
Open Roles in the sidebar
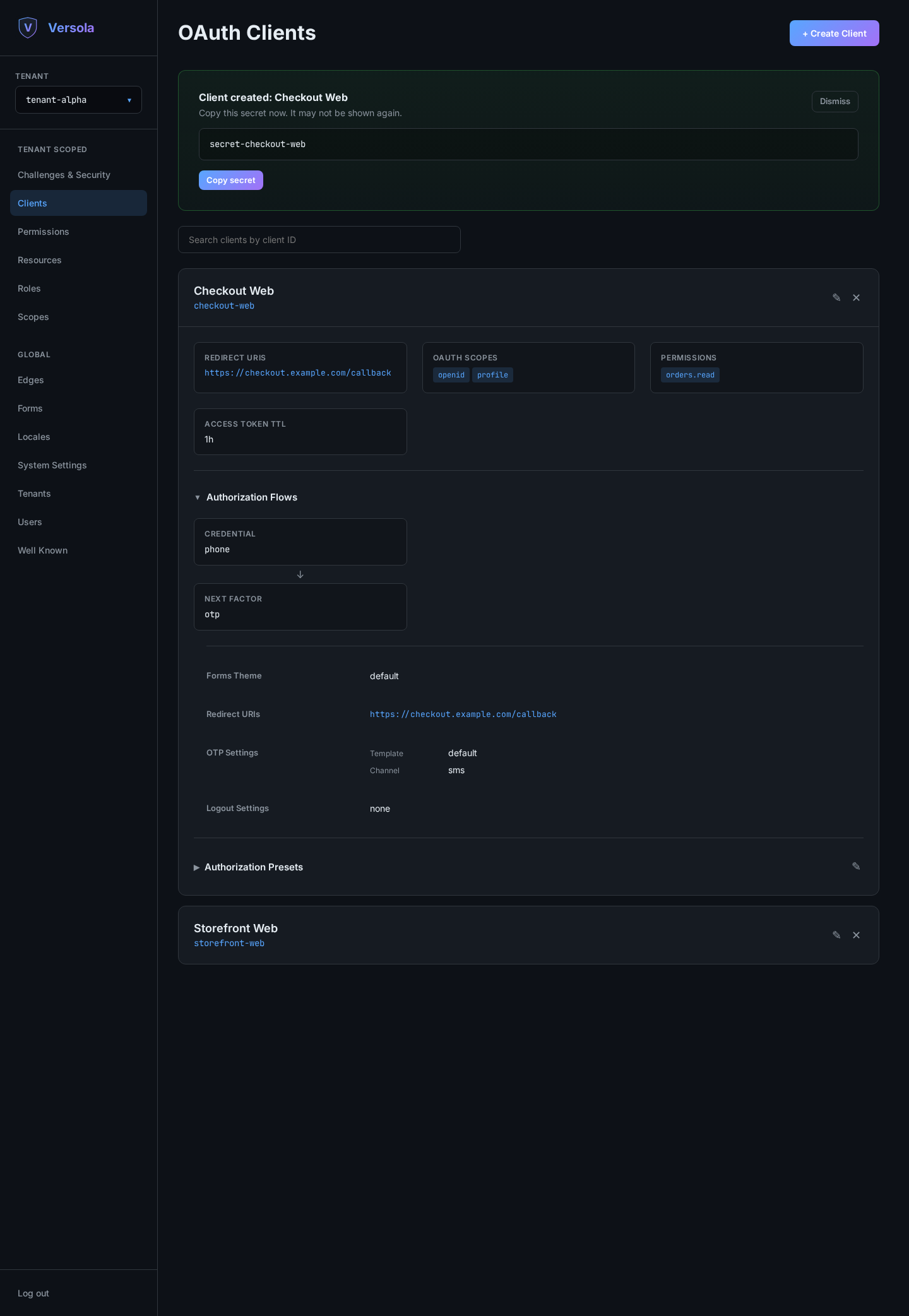pyautogui.click(x=78, y=288)
